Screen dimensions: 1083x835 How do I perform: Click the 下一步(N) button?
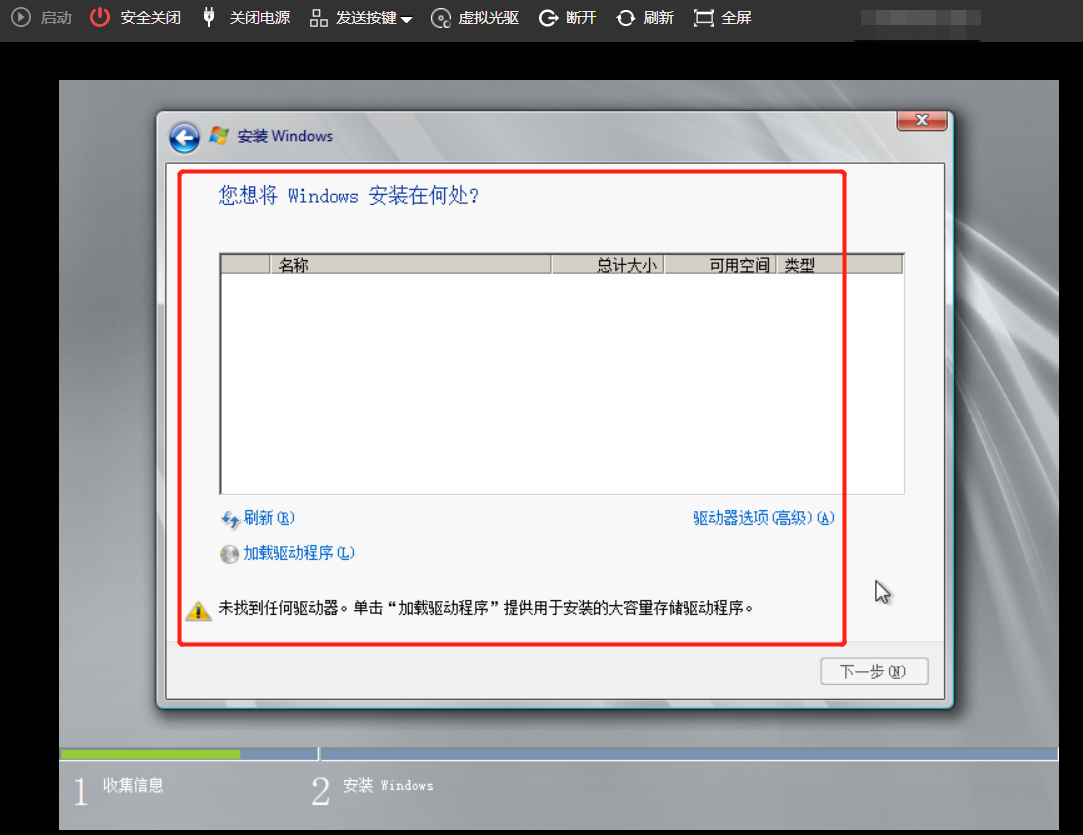point(874,671)
